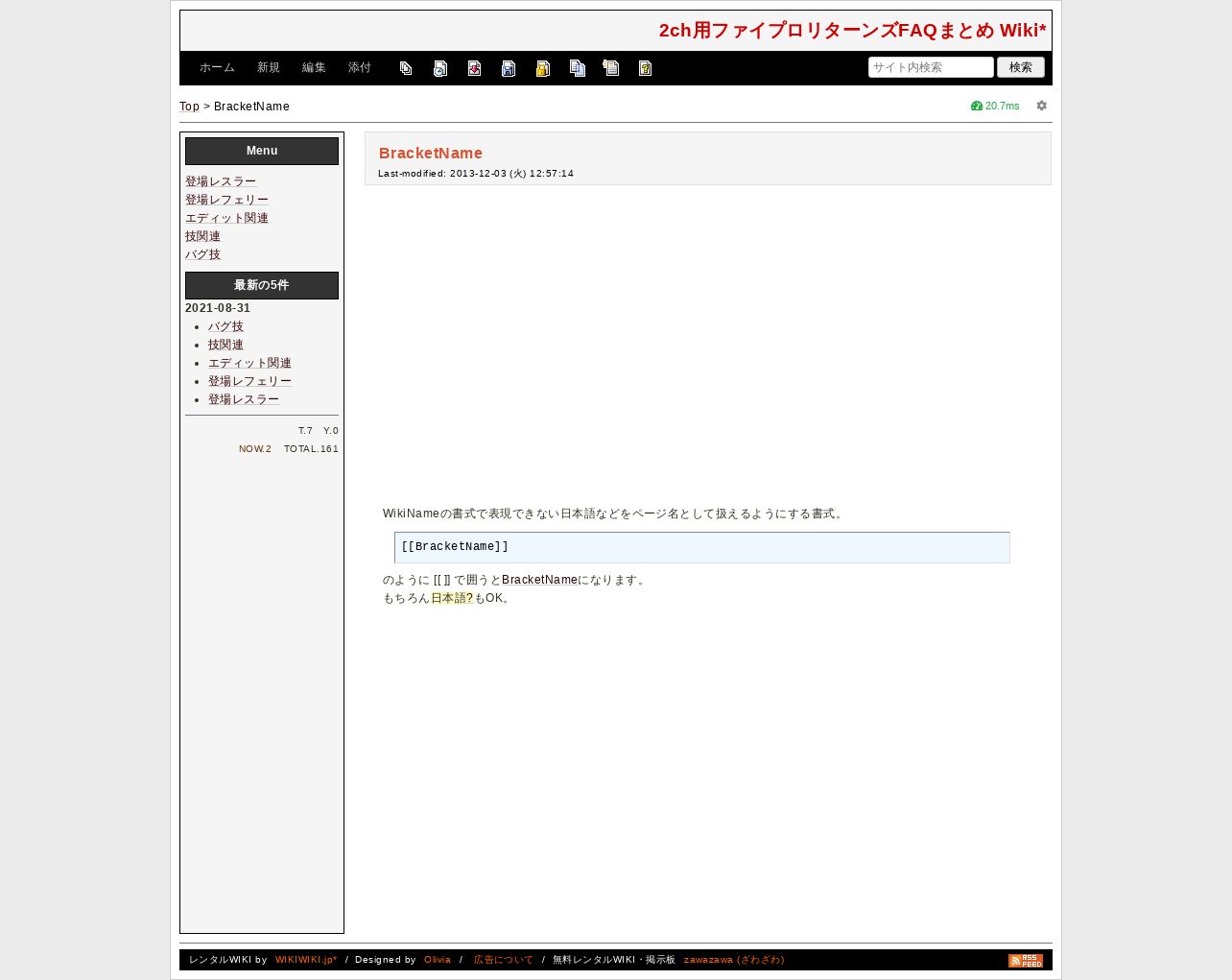Click the Top breadcrumb link
Screen dimensions: 1232x980
[189, 107]
